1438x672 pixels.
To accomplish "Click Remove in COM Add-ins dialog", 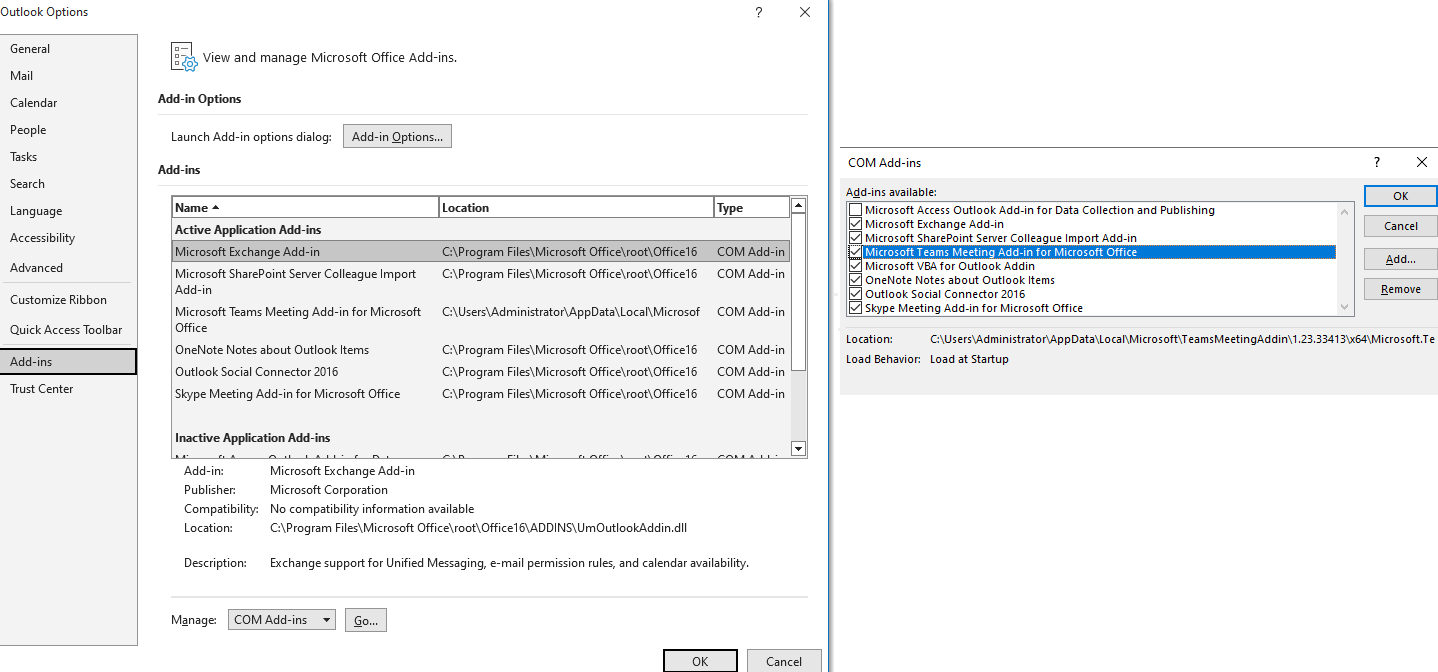I will (1400, 289).
